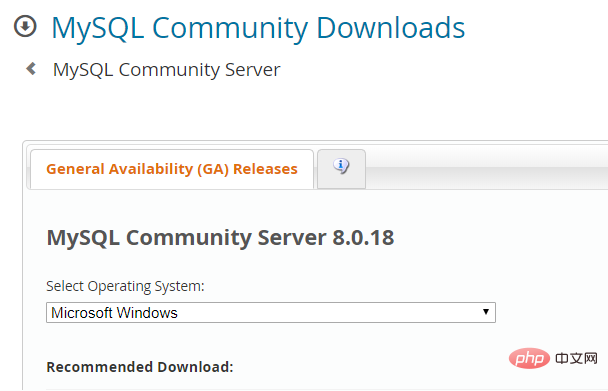The width and height of the screenshot is (608, 391).
Task: Open the Select Operating System dropdown
Action: [x=271, y=313]
